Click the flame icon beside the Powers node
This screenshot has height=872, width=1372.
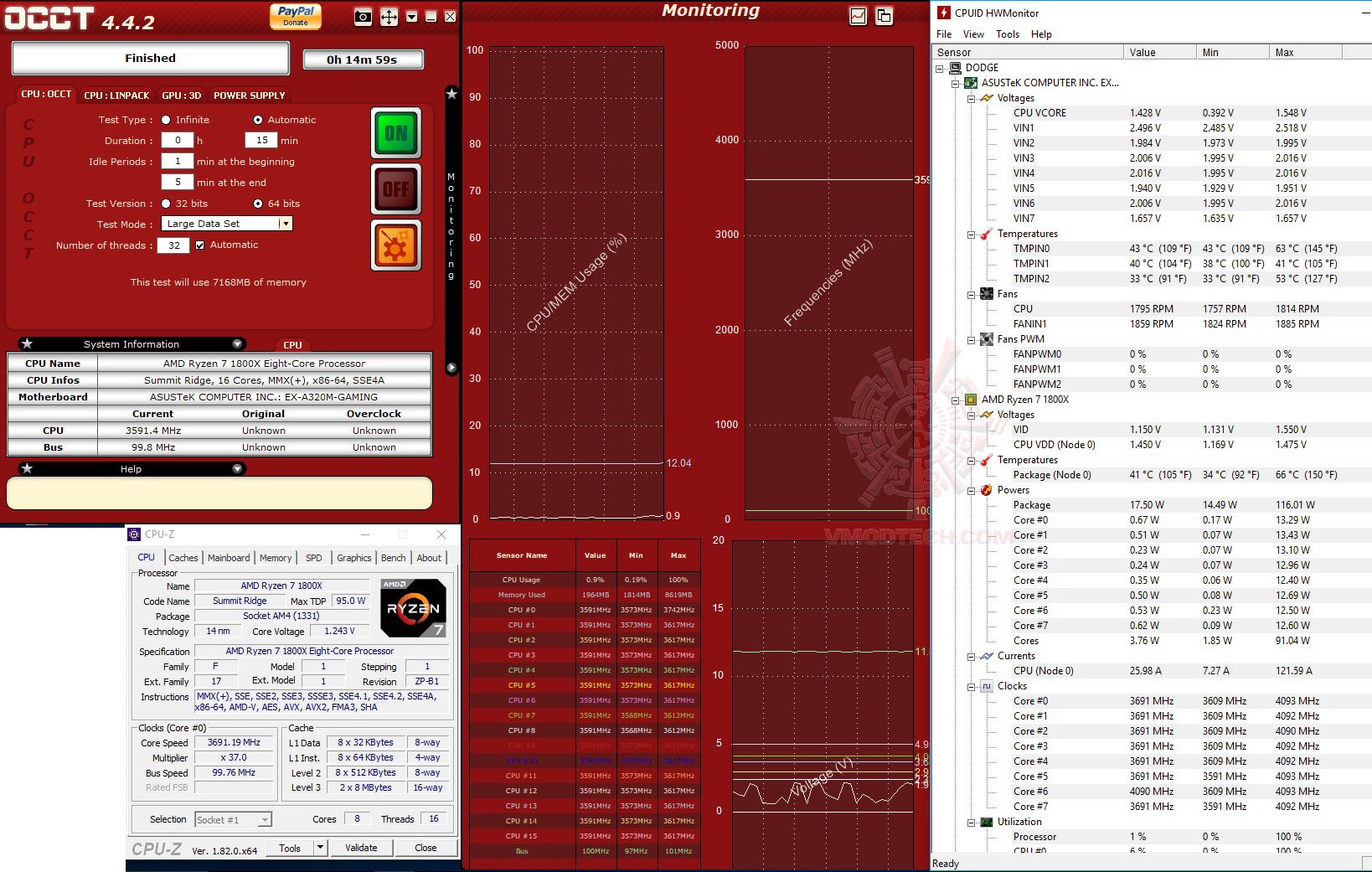click(987, 490)
